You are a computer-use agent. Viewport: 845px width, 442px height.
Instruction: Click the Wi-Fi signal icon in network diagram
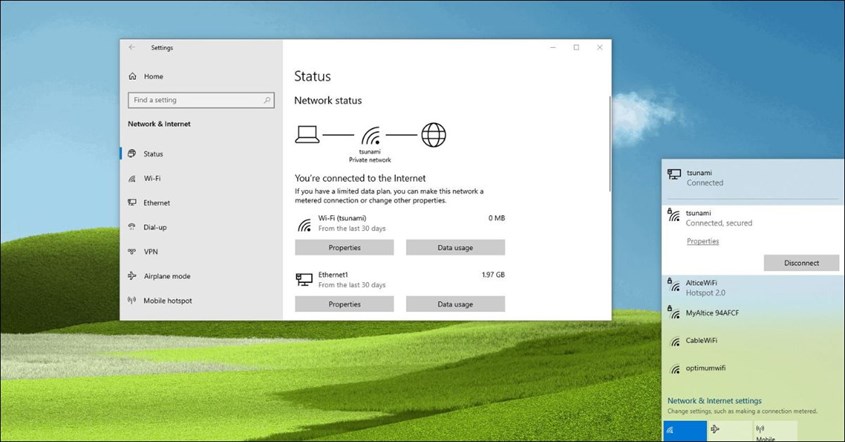370,135
